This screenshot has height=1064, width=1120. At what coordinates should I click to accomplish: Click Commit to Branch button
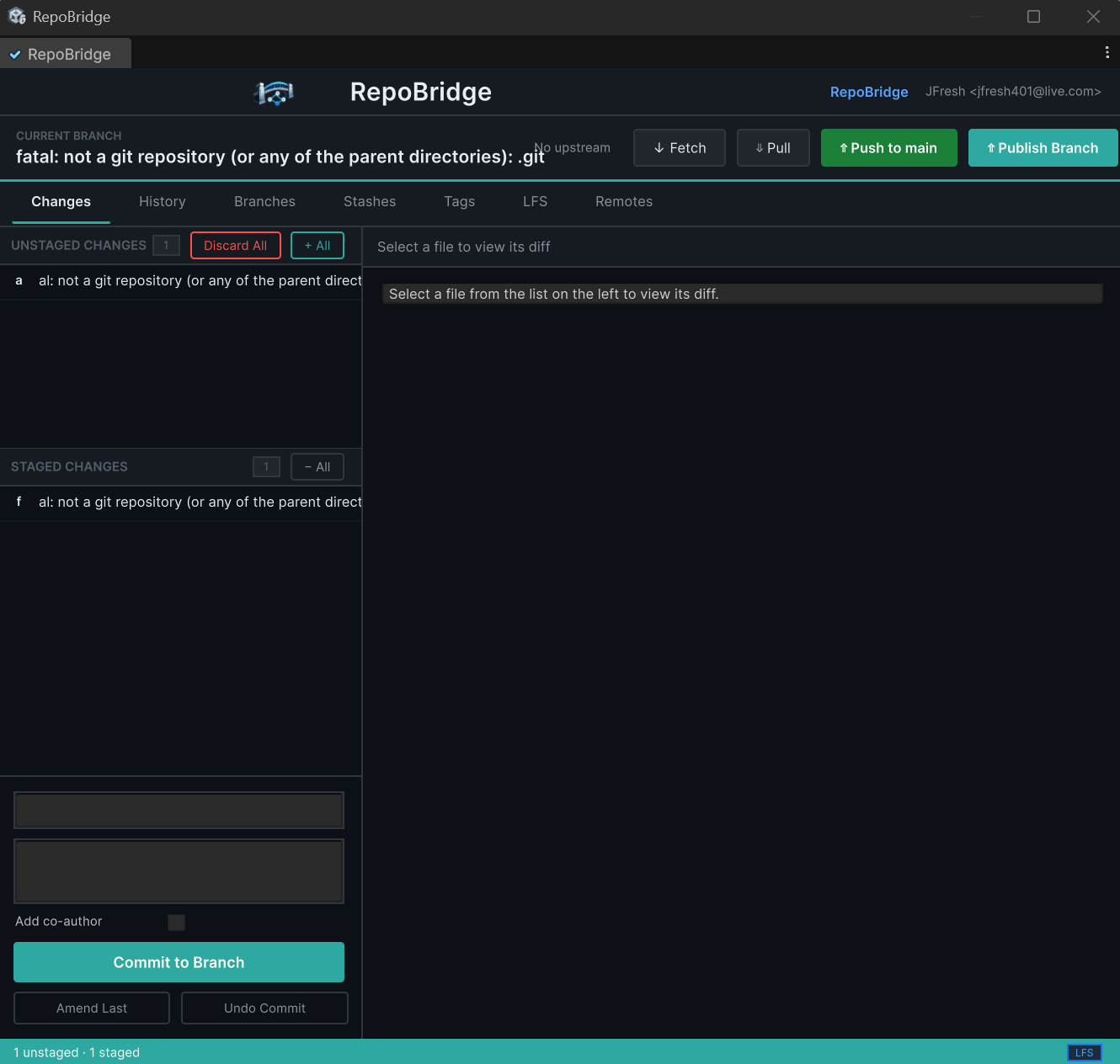click(x=179, y=962)
